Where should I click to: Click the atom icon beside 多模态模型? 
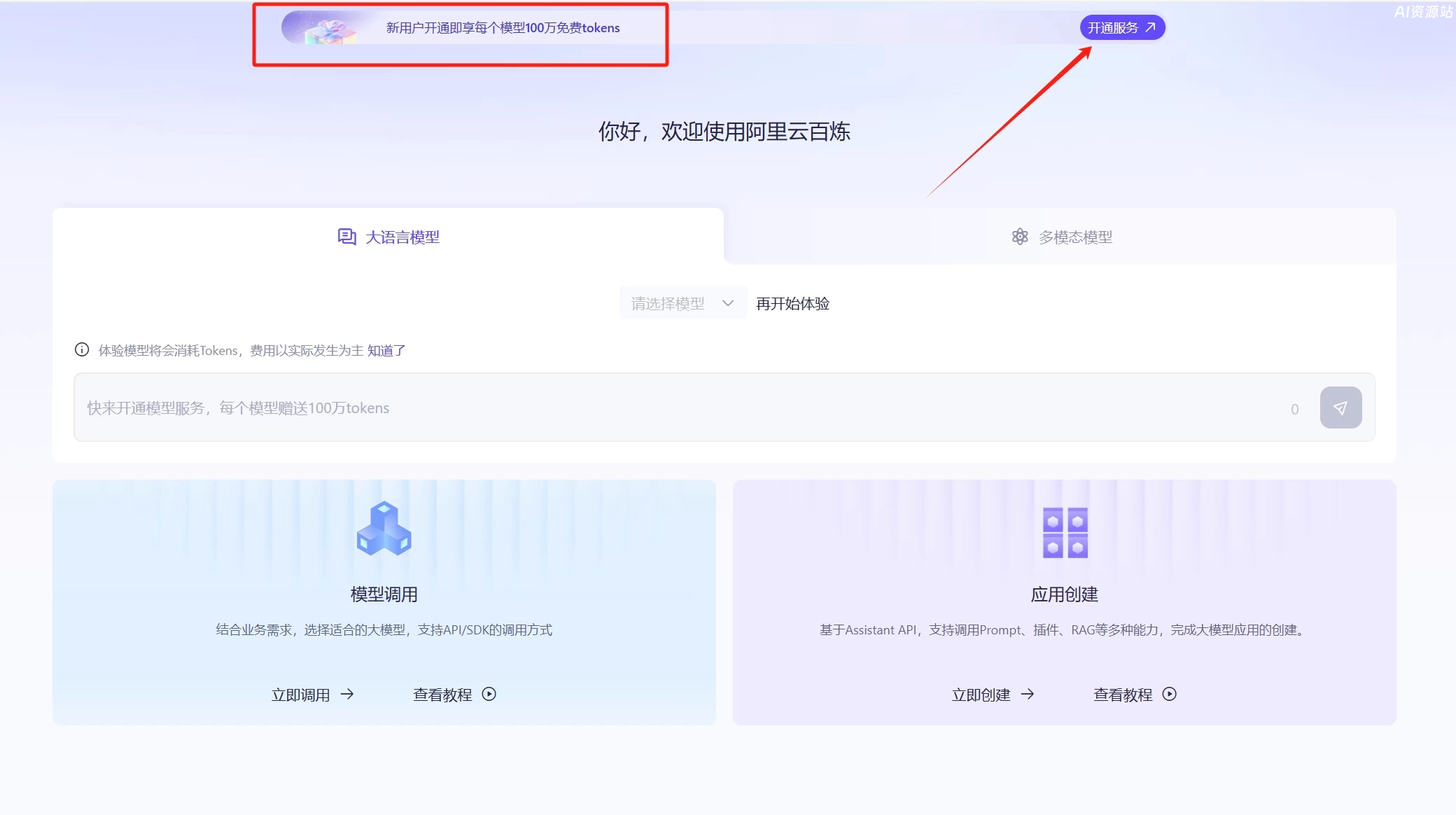(x=1020, y=237)
